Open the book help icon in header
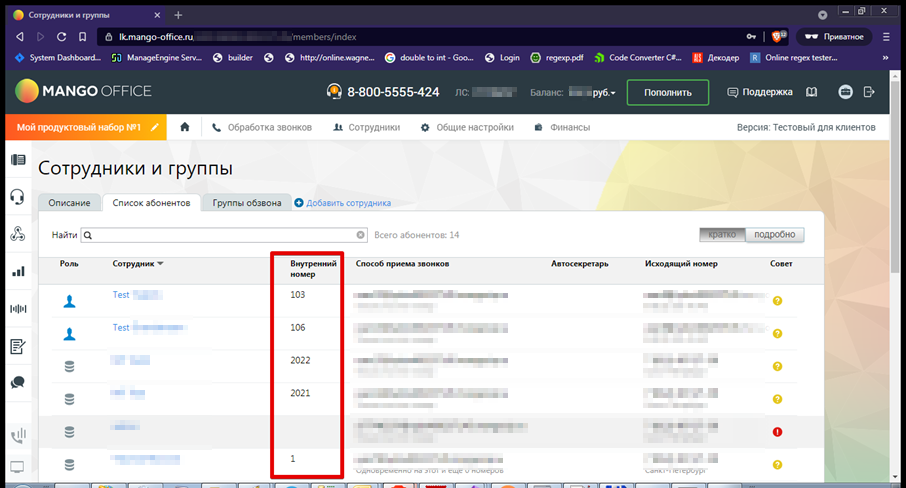This screenshot has height=488, width=906. [x=811, y=92]
